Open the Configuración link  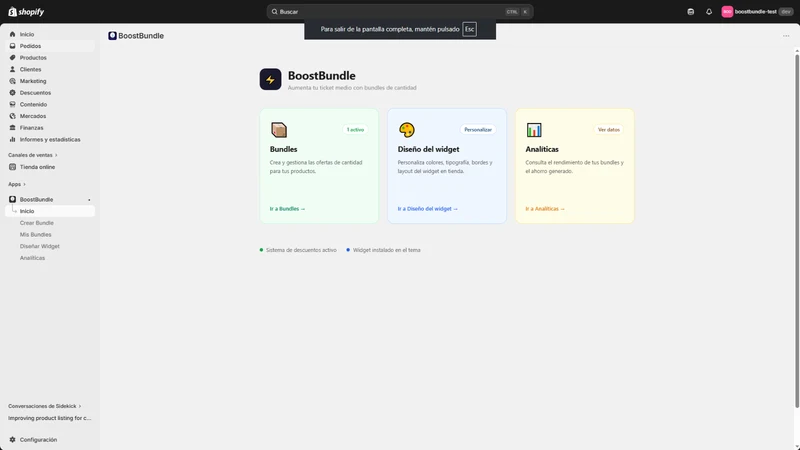[x=38, y=439]
